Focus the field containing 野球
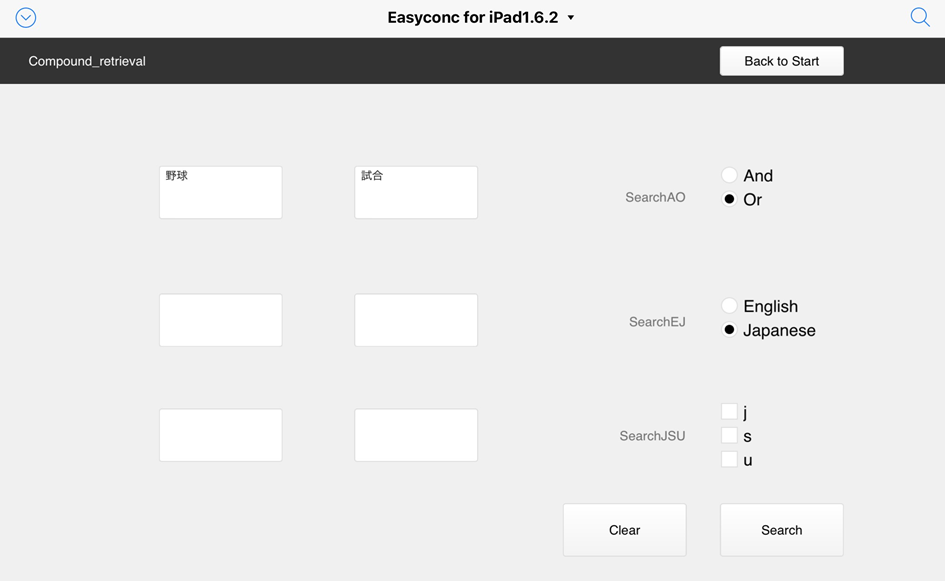The width and height of the screenshot is (945, 581). 221,192
